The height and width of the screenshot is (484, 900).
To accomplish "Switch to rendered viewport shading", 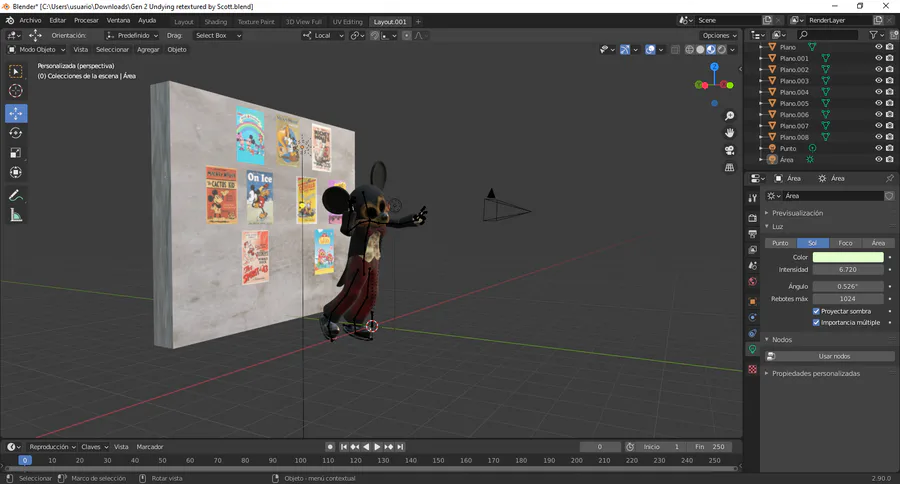I will (722, 50).
